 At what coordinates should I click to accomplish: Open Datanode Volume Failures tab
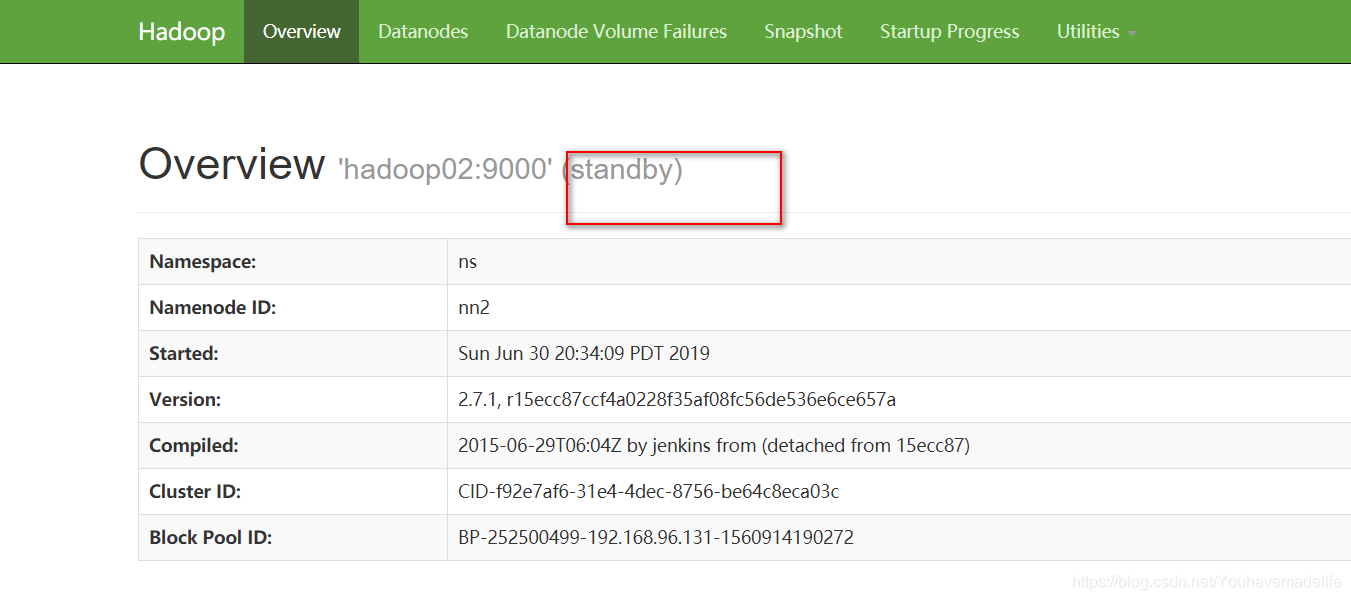pyautogui.click(x=616, y=32)
